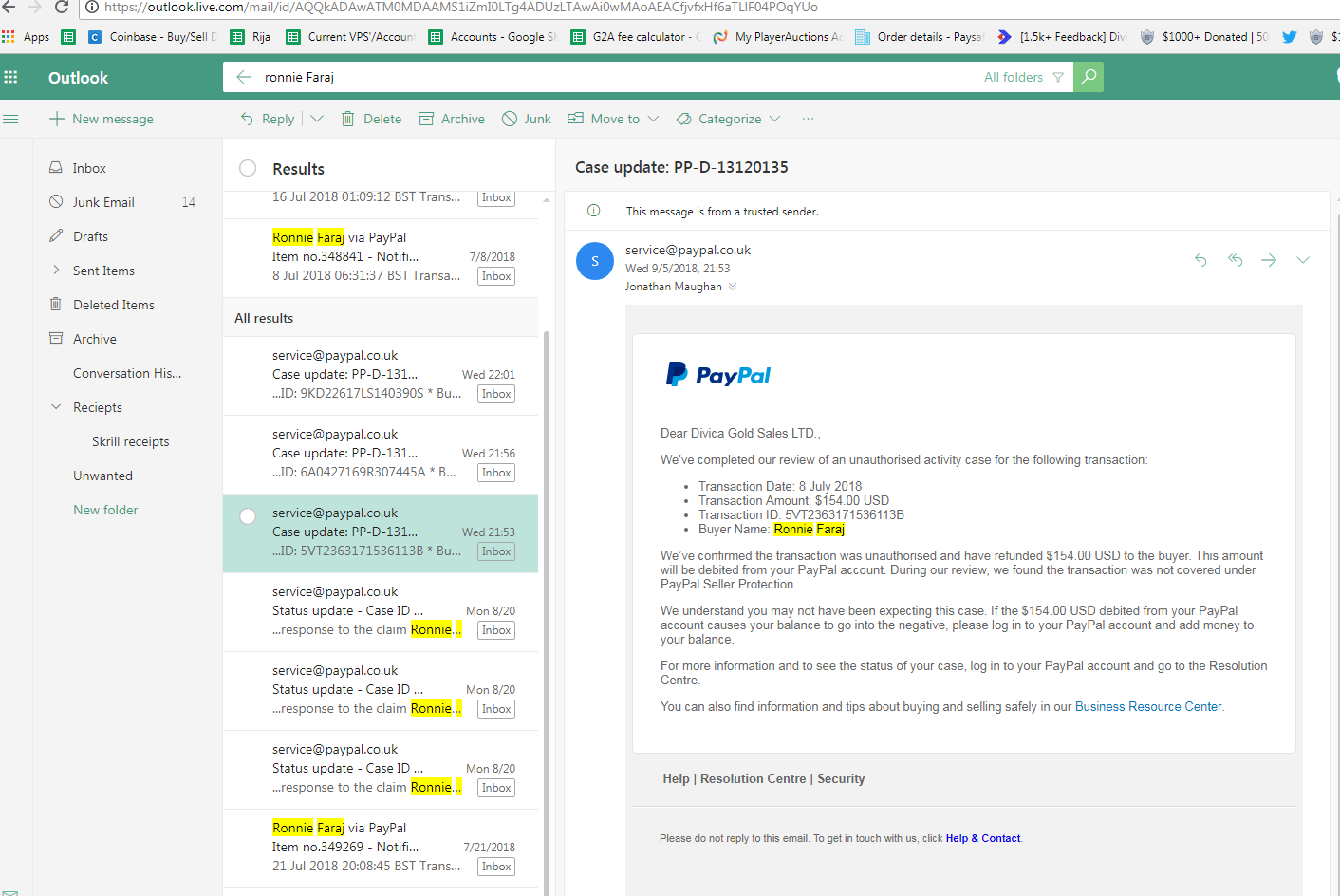Open Conversation History folder
1340x896 pixels.
pos(127,373)
